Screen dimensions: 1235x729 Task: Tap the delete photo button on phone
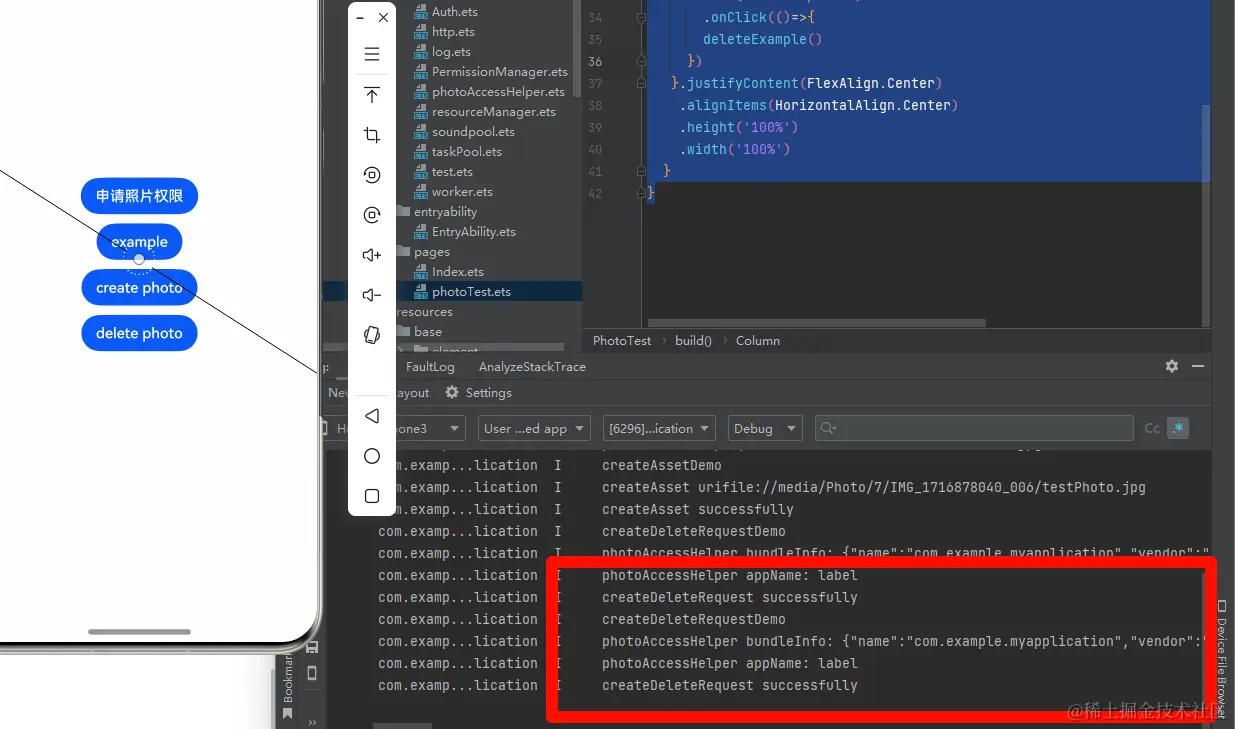pyautogui.click(x=139, y=333)
